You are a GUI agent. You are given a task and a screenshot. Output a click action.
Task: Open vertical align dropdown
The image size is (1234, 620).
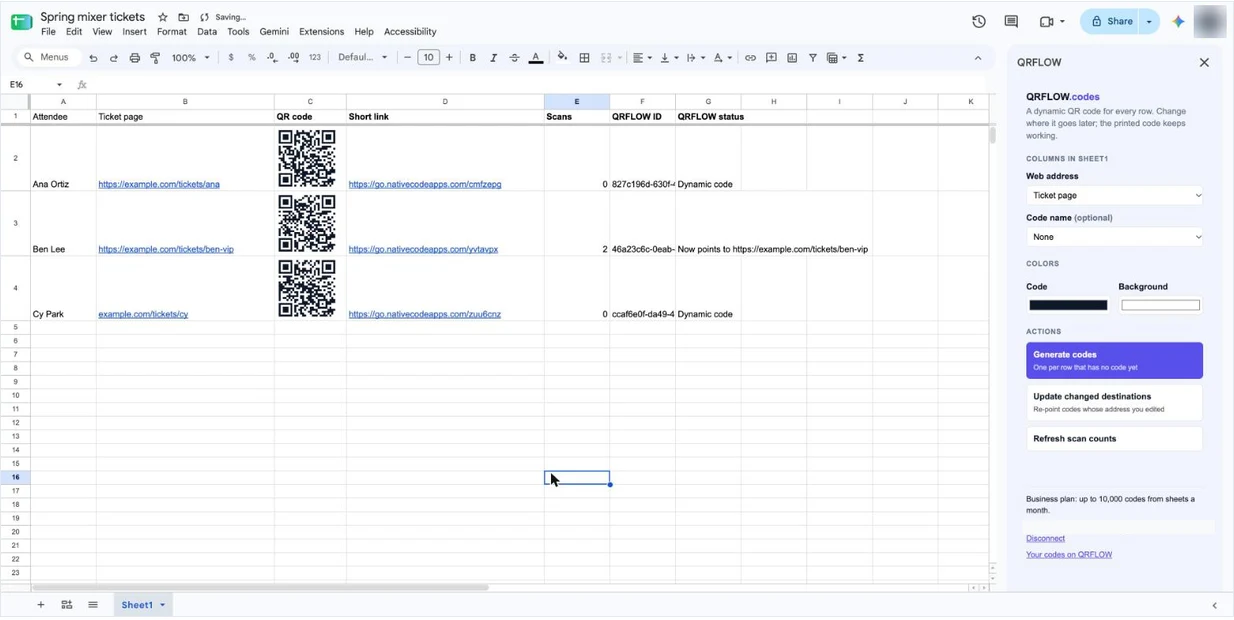pyautogui.click(x=669, y=58)
